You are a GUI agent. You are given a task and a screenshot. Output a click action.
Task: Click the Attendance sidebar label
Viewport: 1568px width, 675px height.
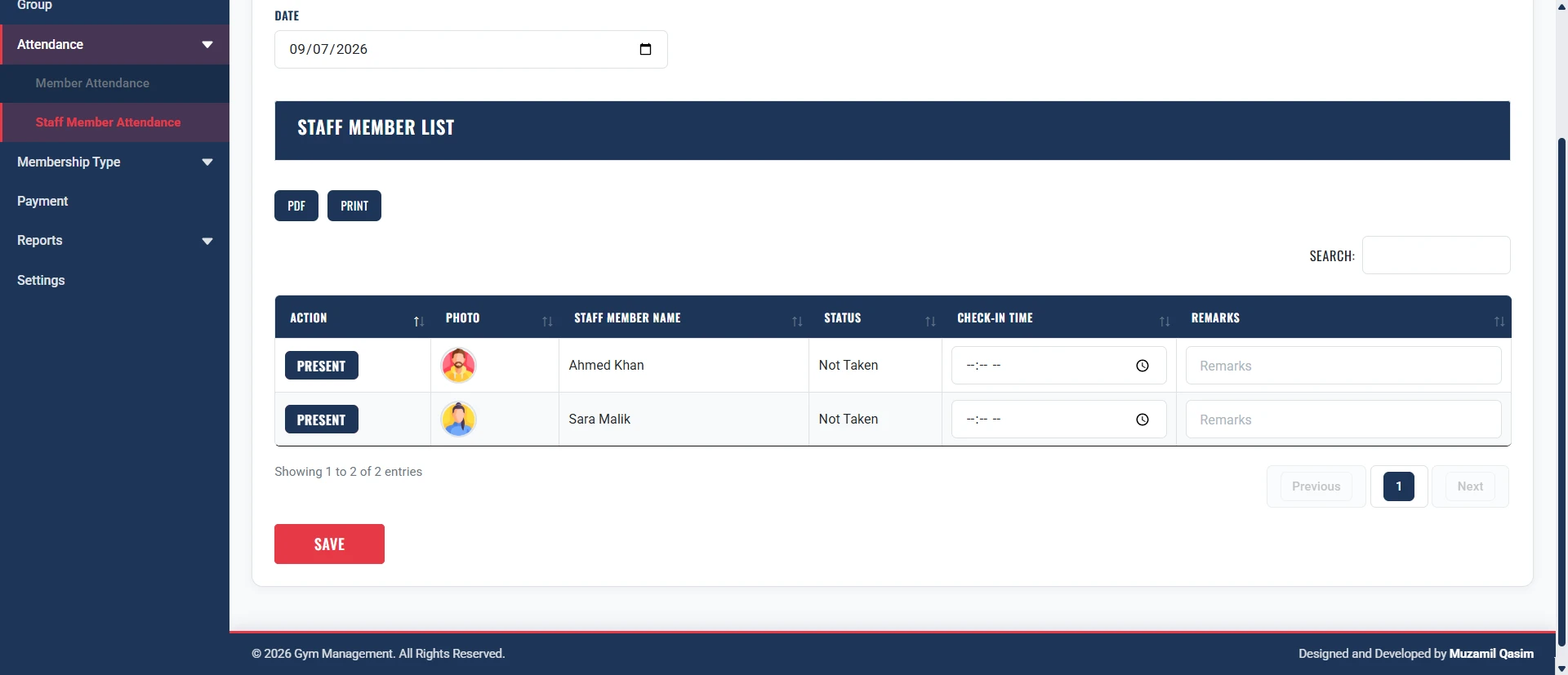(50, 45)
